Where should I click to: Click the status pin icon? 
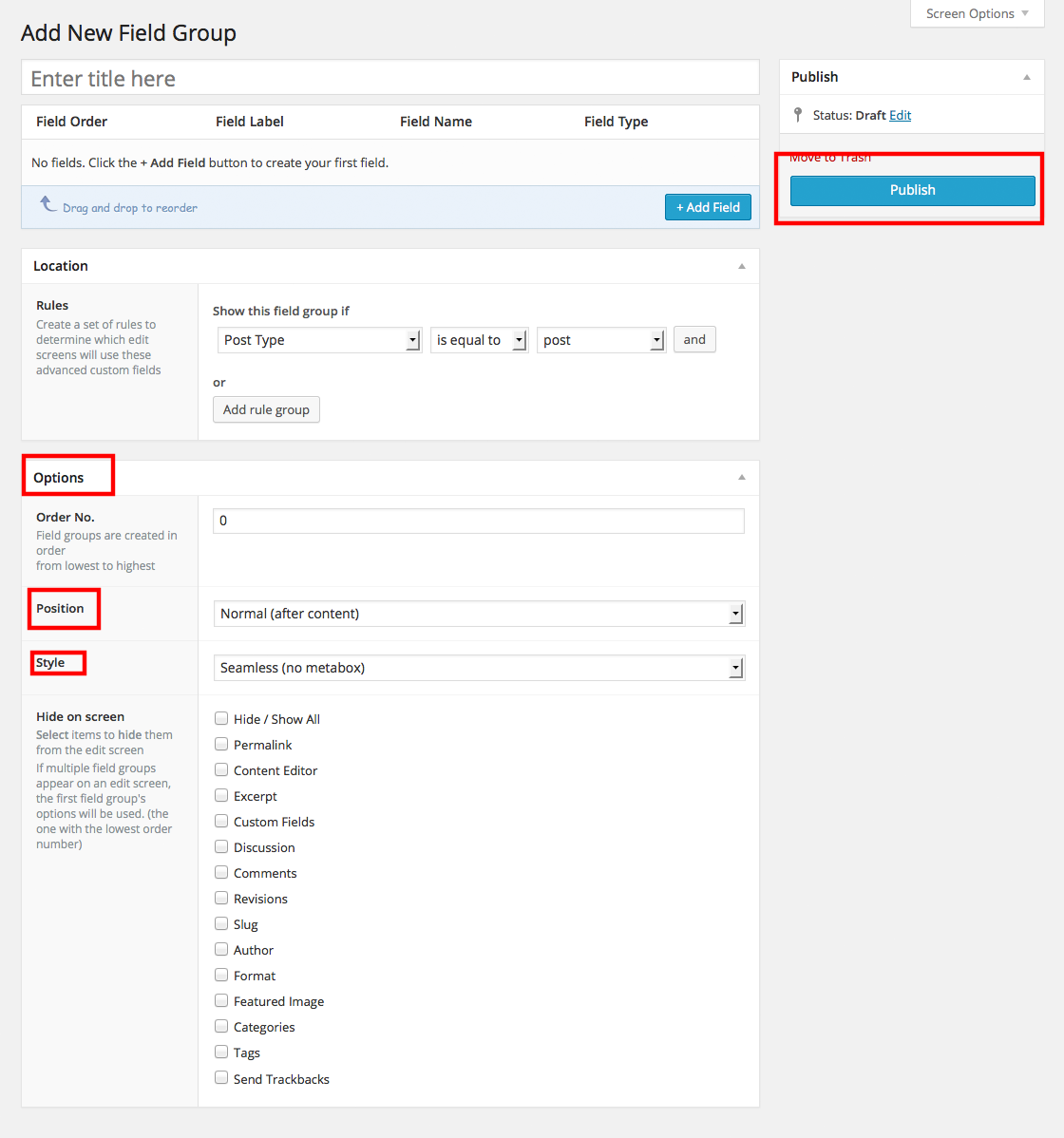(x=798, y=115)
